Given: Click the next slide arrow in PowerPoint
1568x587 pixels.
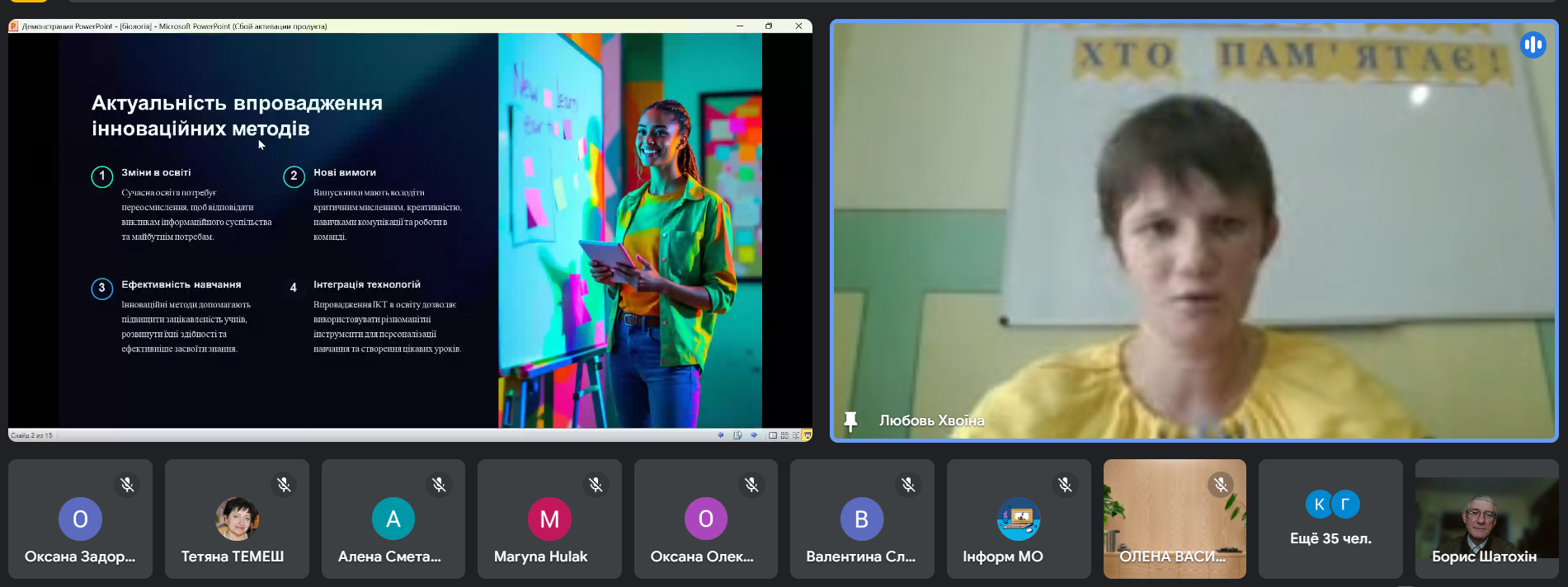Looking at the screenshot, I should (x=754, y=435).
